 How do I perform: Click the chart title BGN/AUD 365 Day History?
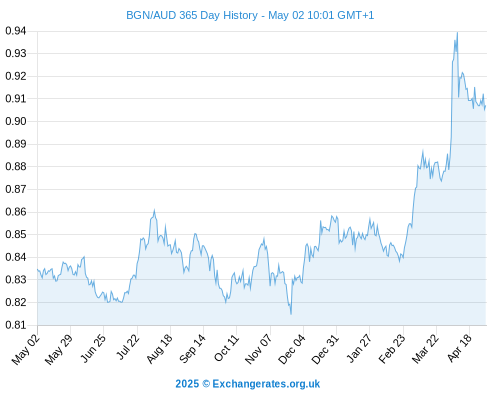(192, 15)
